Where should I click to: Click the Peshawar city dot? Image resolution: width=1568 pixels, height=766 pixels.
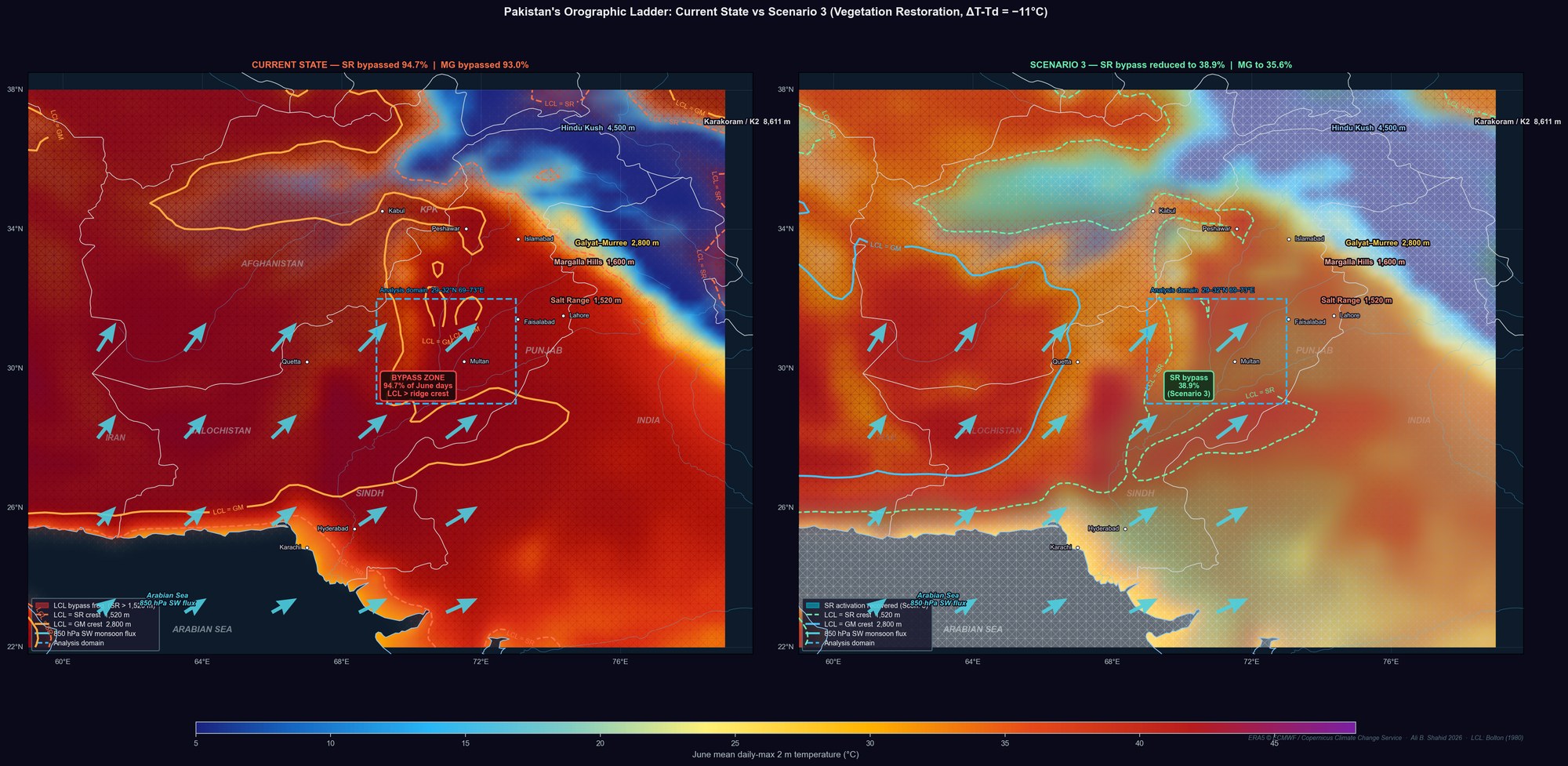[466, 229]
